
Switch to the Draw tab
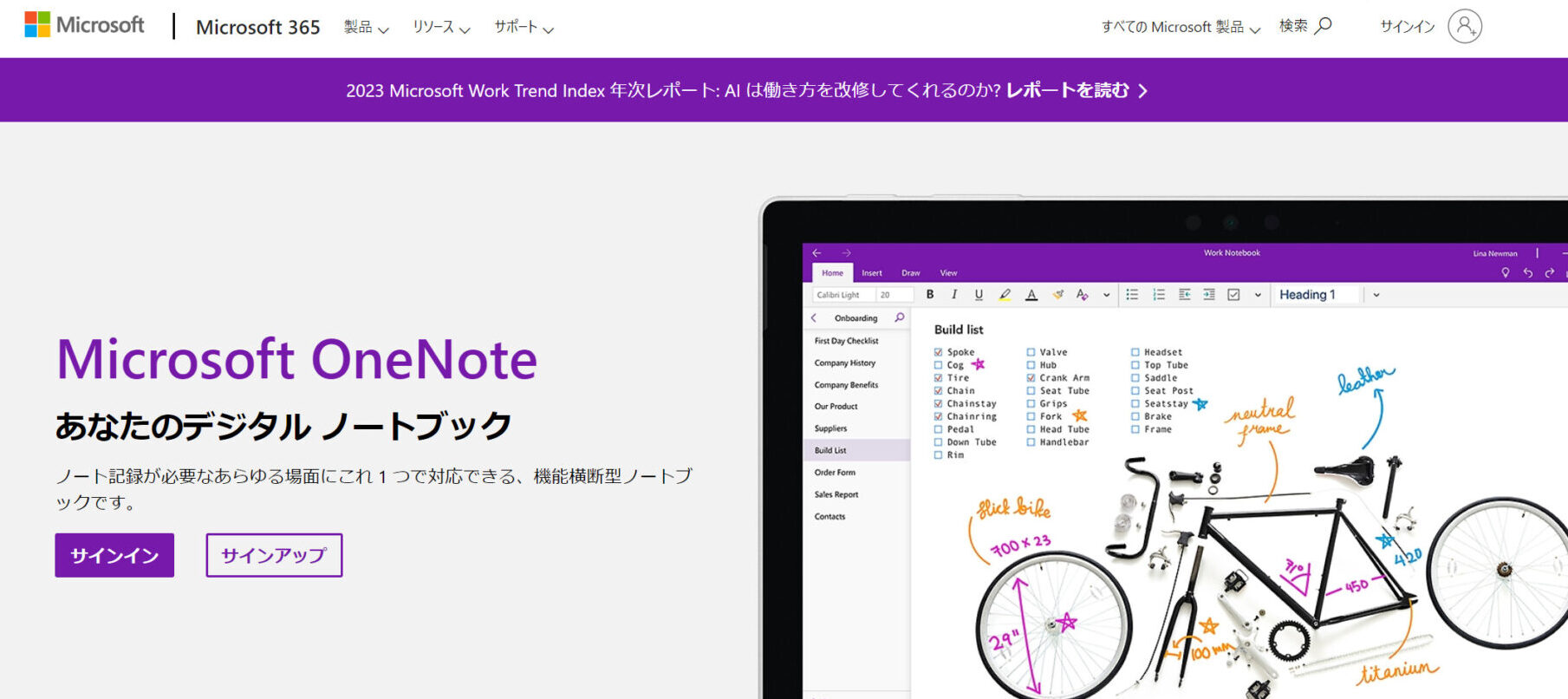[911, 272]
